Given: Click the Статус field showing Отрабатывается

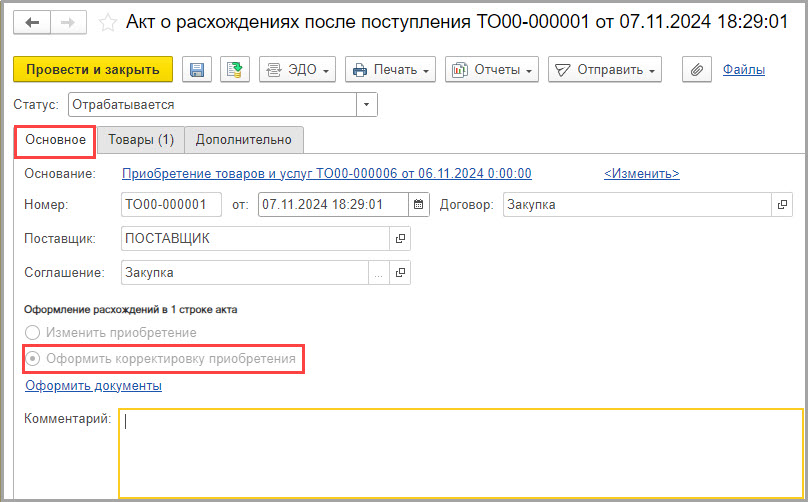Looking at the screenshot, I should click(x=212, y=105).
